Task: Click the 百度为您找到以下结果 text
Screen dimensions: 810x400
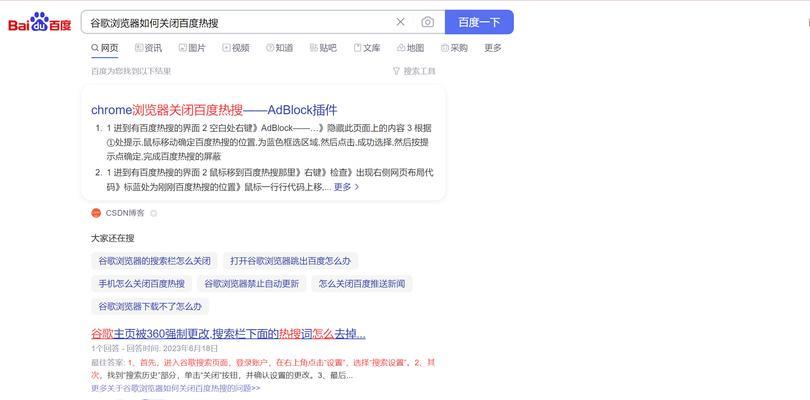Action: click(131, 71)
